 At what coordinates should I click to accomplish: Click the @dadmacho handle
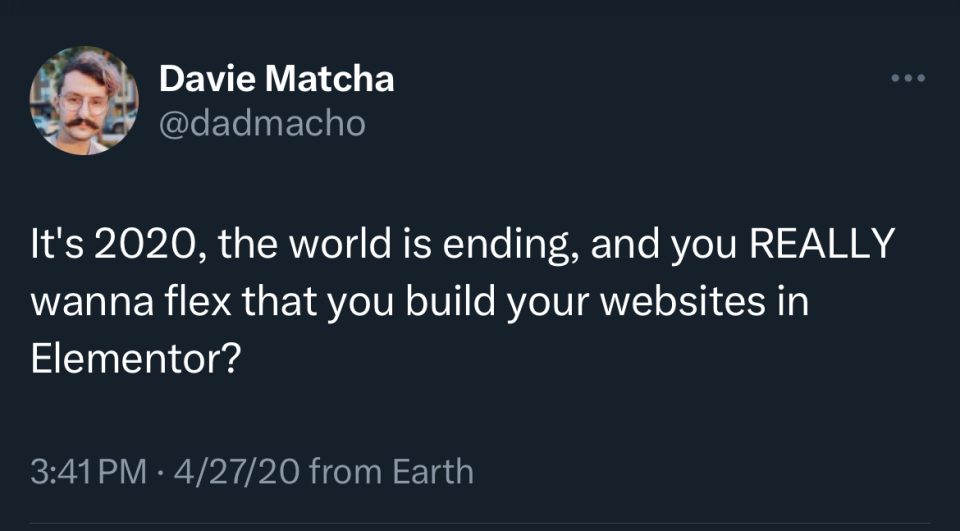pyautogui.click(x=262, y=124)
